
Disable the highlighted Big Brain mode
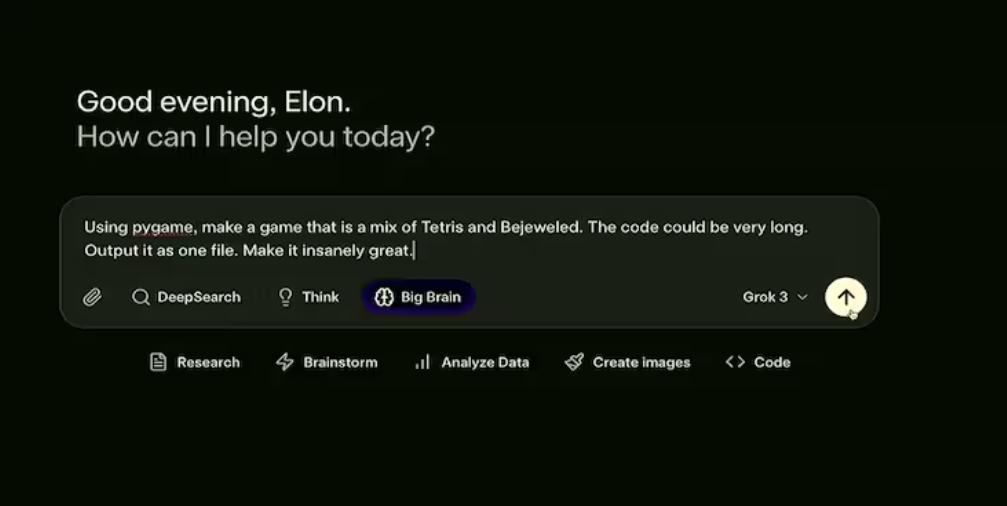430,297
